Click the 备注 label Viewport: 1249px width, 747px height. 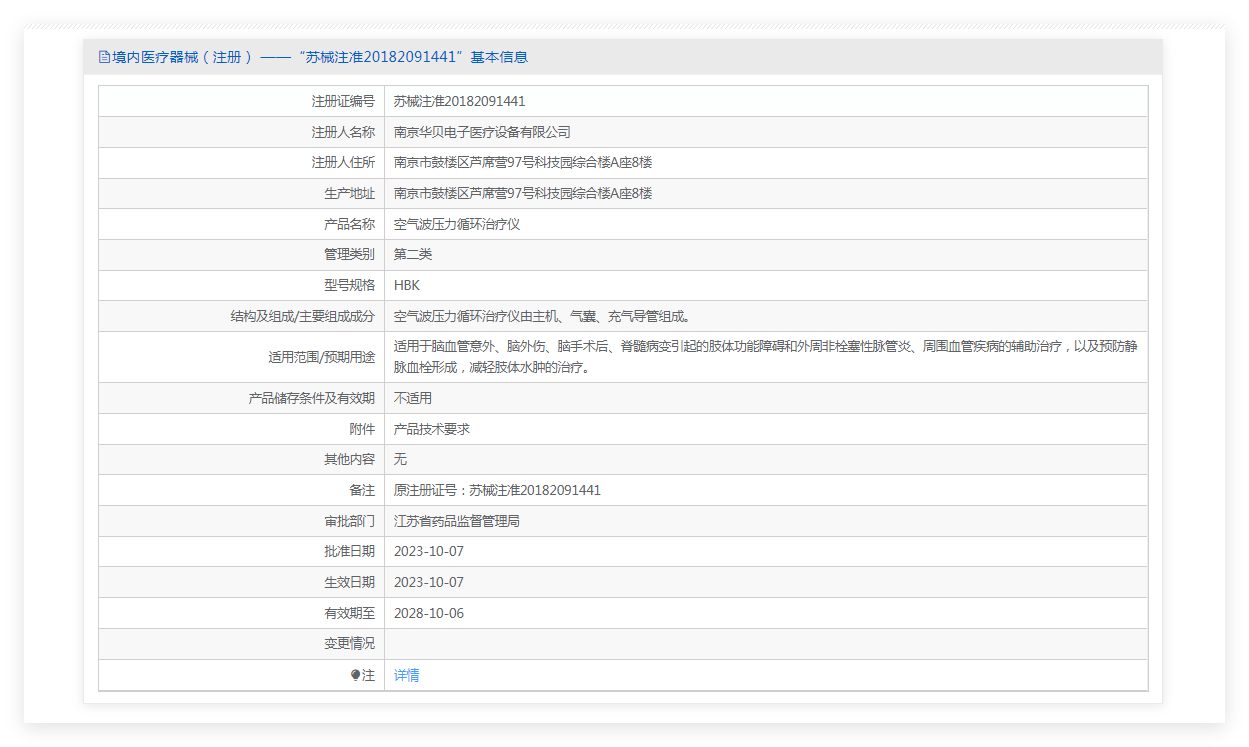click(x=363, y=490)
